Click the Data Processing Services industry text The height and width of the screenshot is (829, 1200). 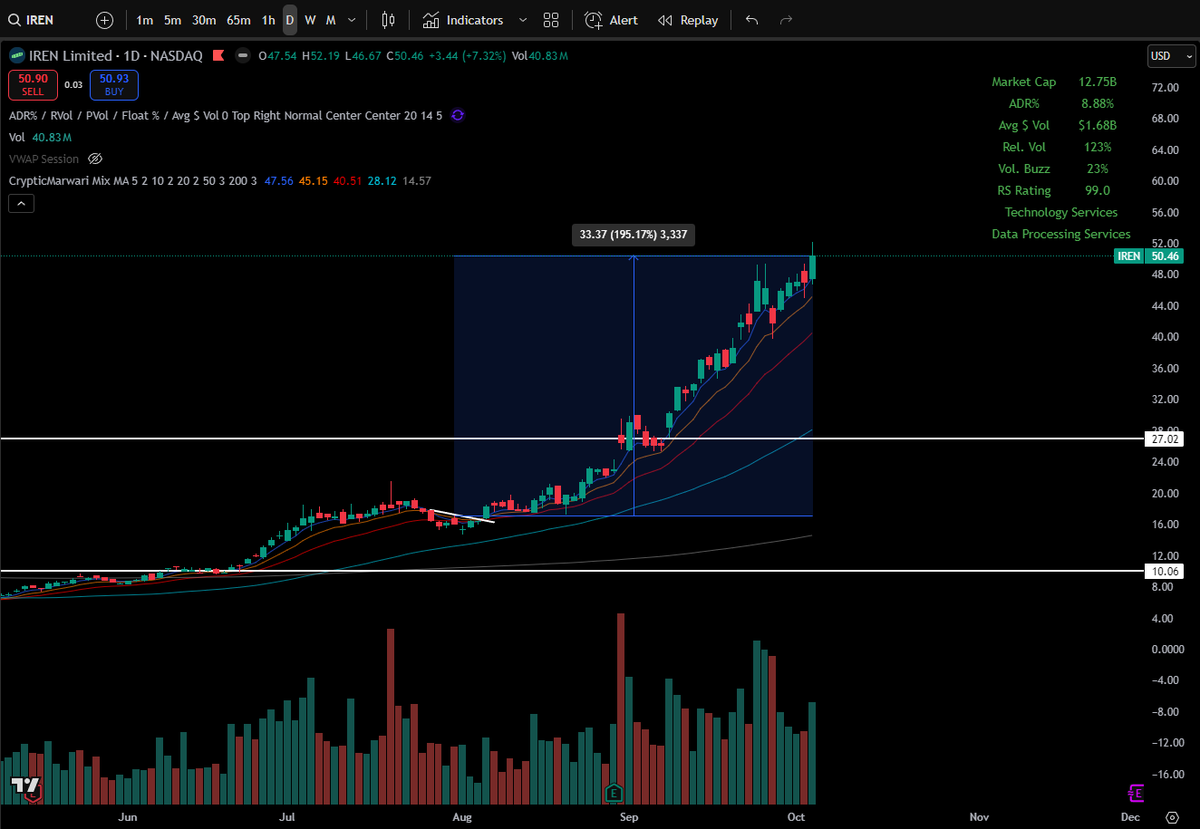pos(1061,234)
